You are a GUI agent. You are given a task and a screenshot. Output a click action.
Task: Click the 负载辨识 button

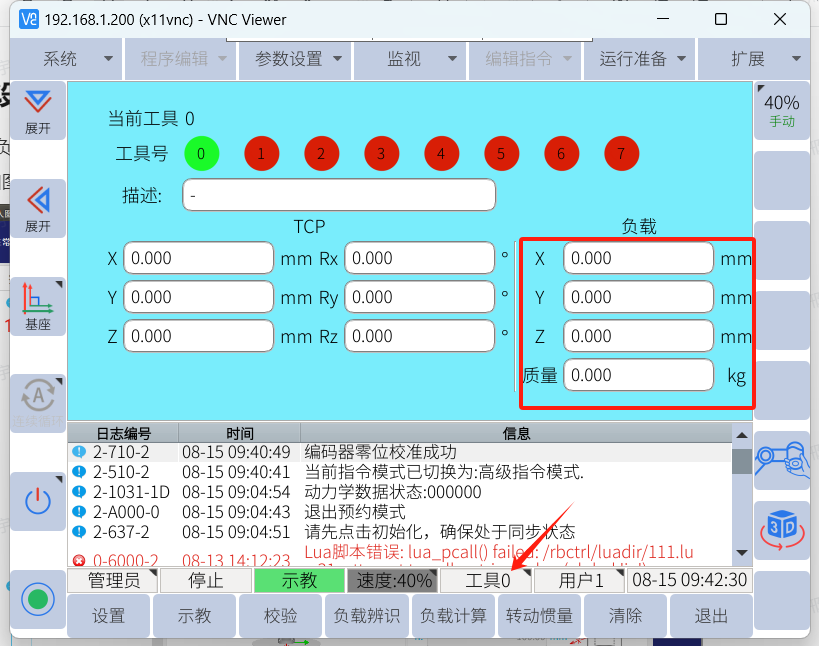pos(366,616)
